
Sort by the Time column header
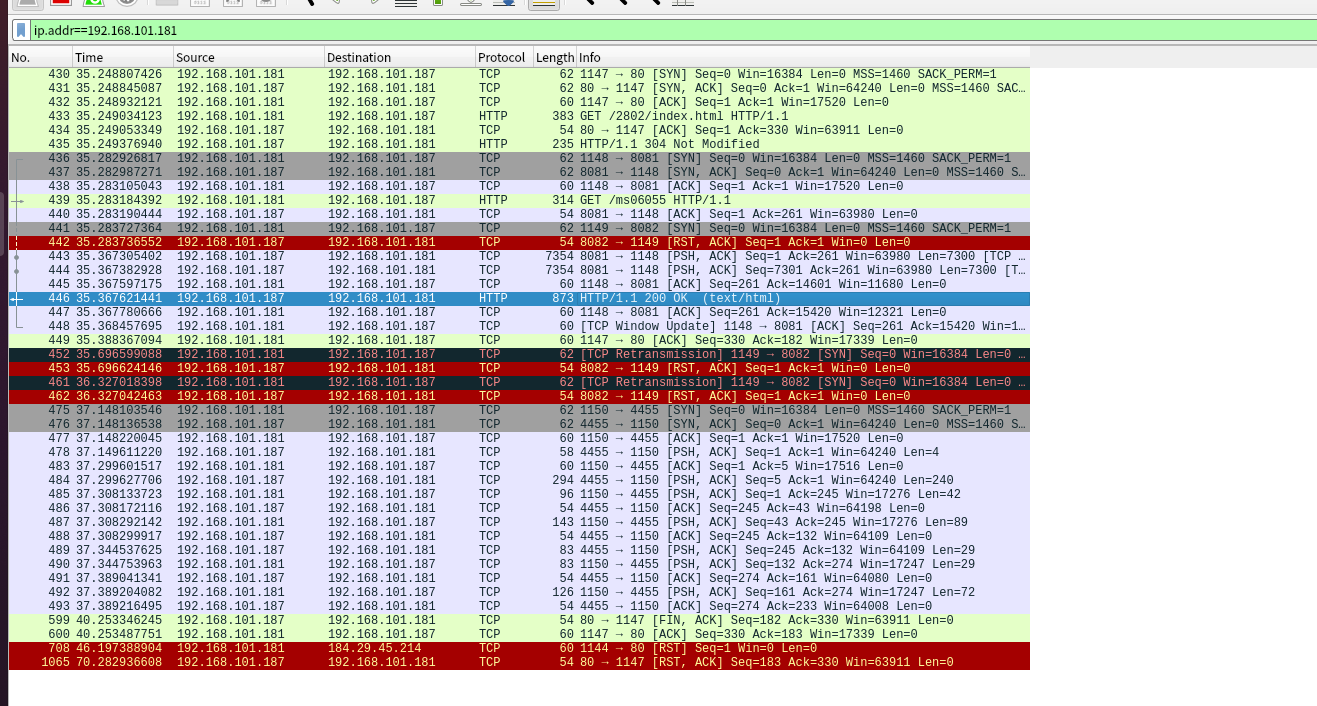click(122, 57)
